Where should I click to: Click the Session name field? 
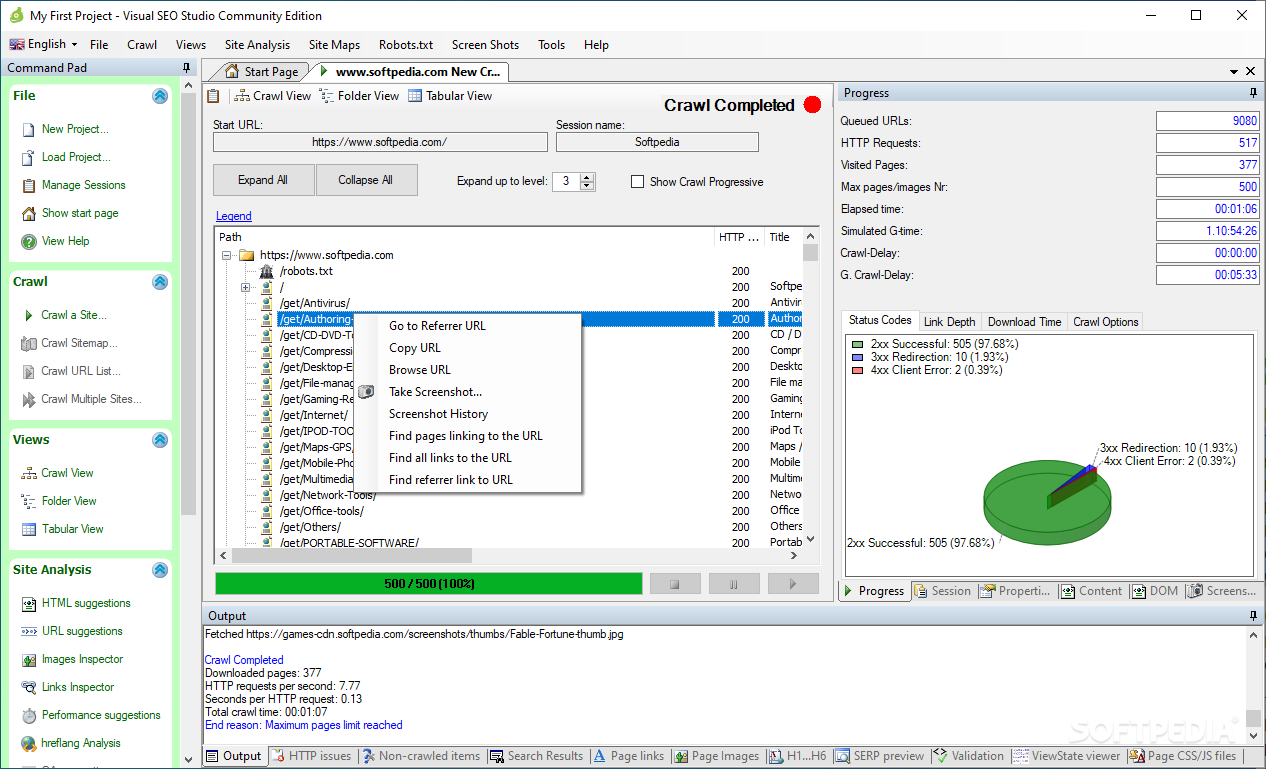[x=657, y=142]
